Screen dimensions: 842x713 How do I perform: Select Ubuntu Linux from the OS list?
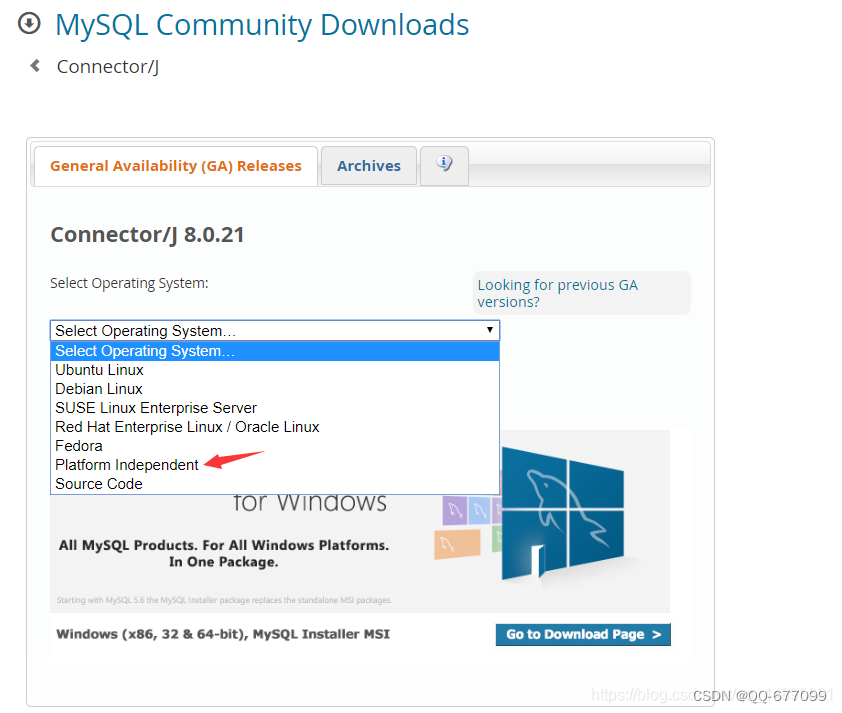pyautogui.click(x=99, y=369)
